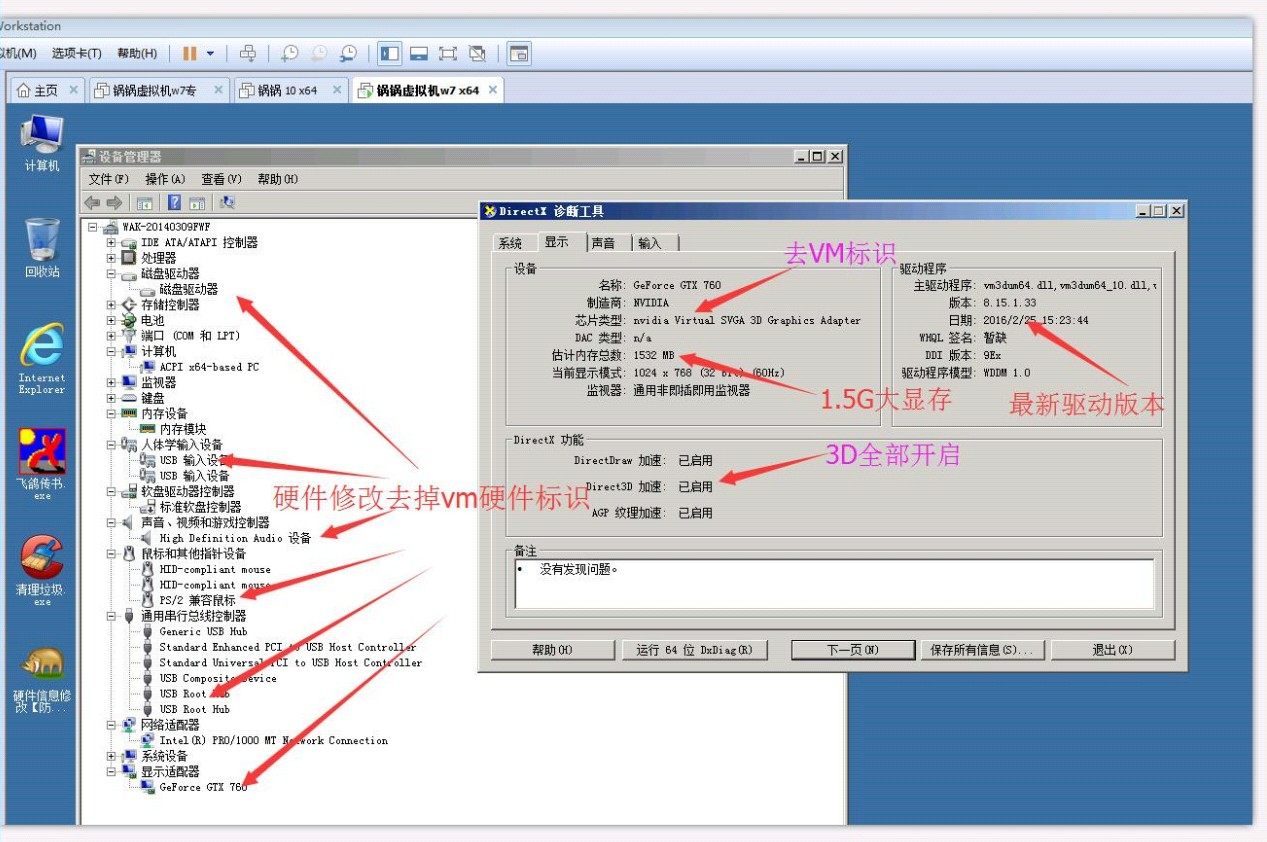Expand the 电池 node

pos(111,320)
